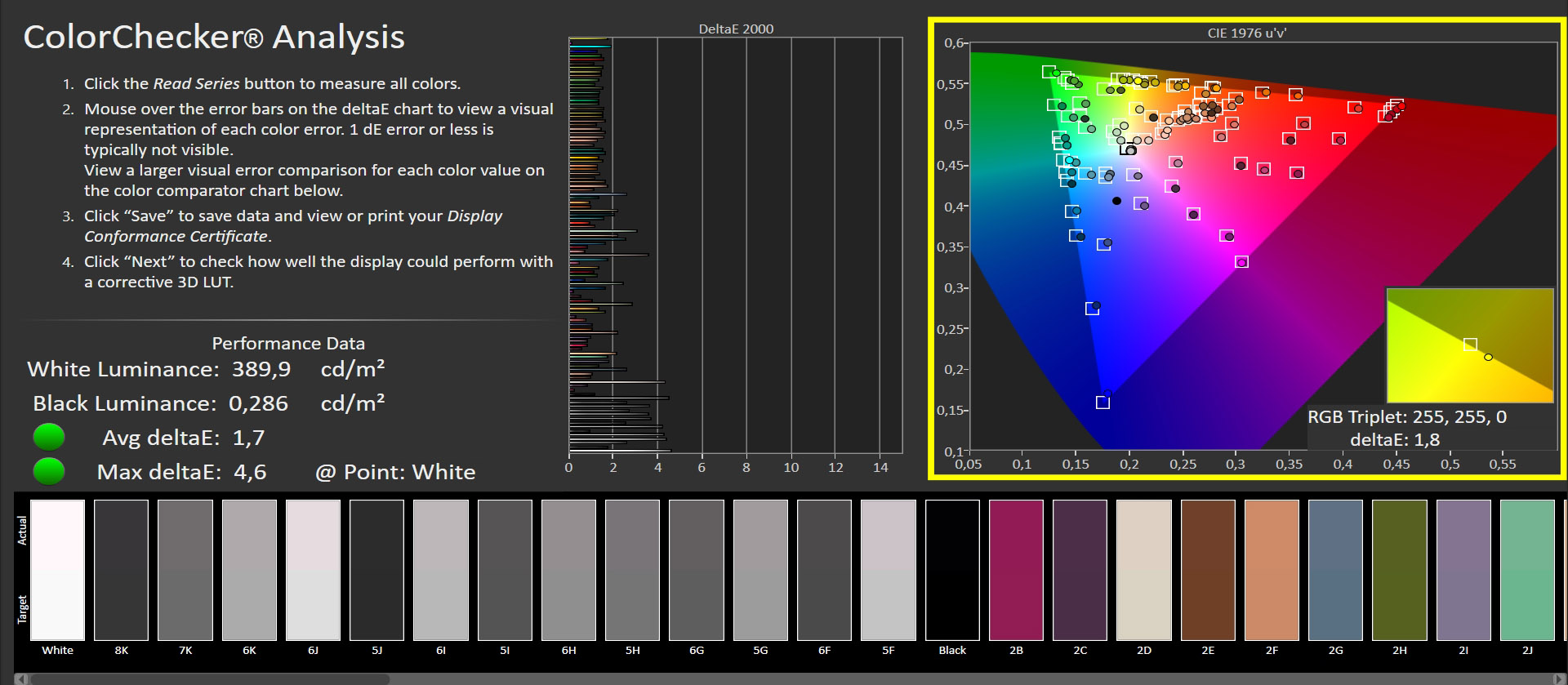Select the 2H olive green swatch

pos(1400,570)
